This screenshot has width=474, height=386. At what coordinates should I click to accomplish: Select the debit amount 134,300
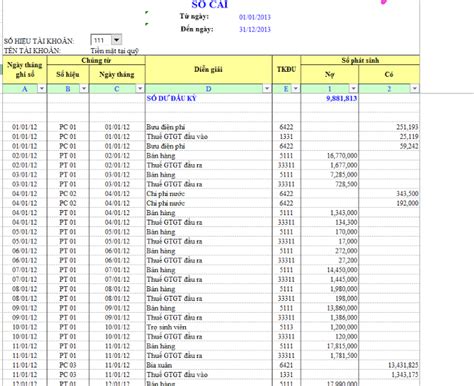(x=346, y=222)
